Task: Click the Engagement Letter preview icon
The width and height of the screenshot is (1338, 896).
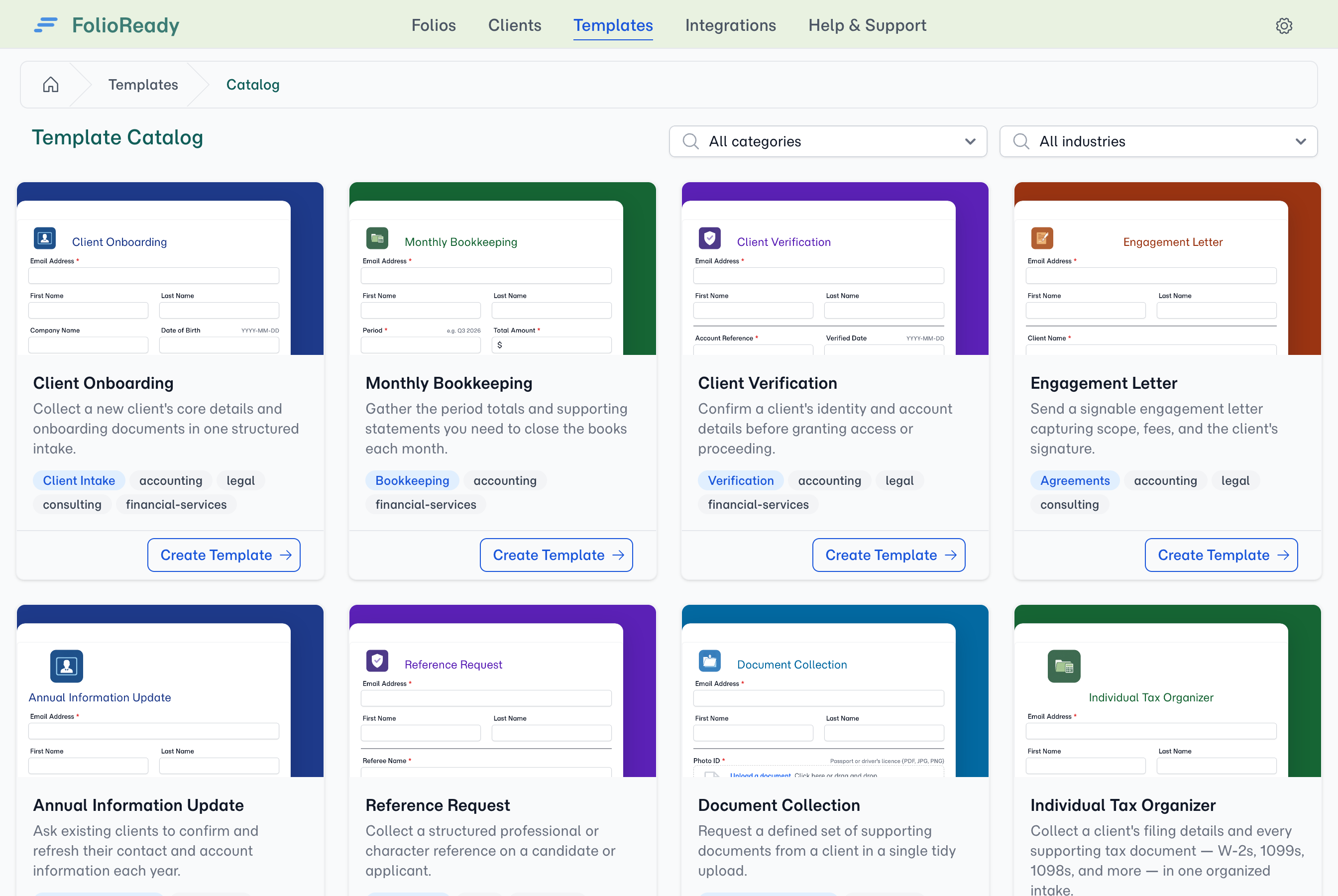Action: tap(1042, 238)
